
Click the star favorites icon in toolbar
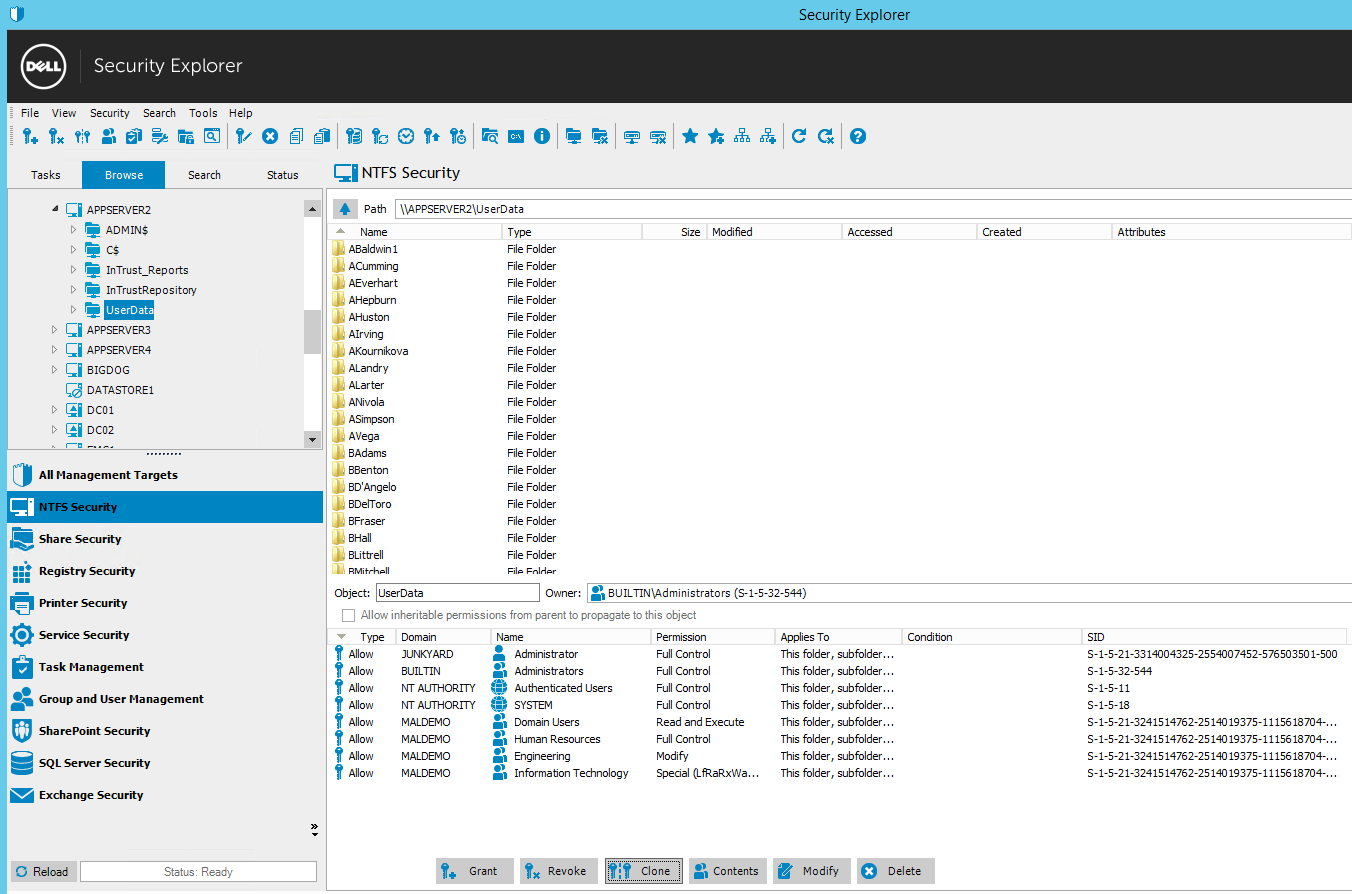[690, 136]
